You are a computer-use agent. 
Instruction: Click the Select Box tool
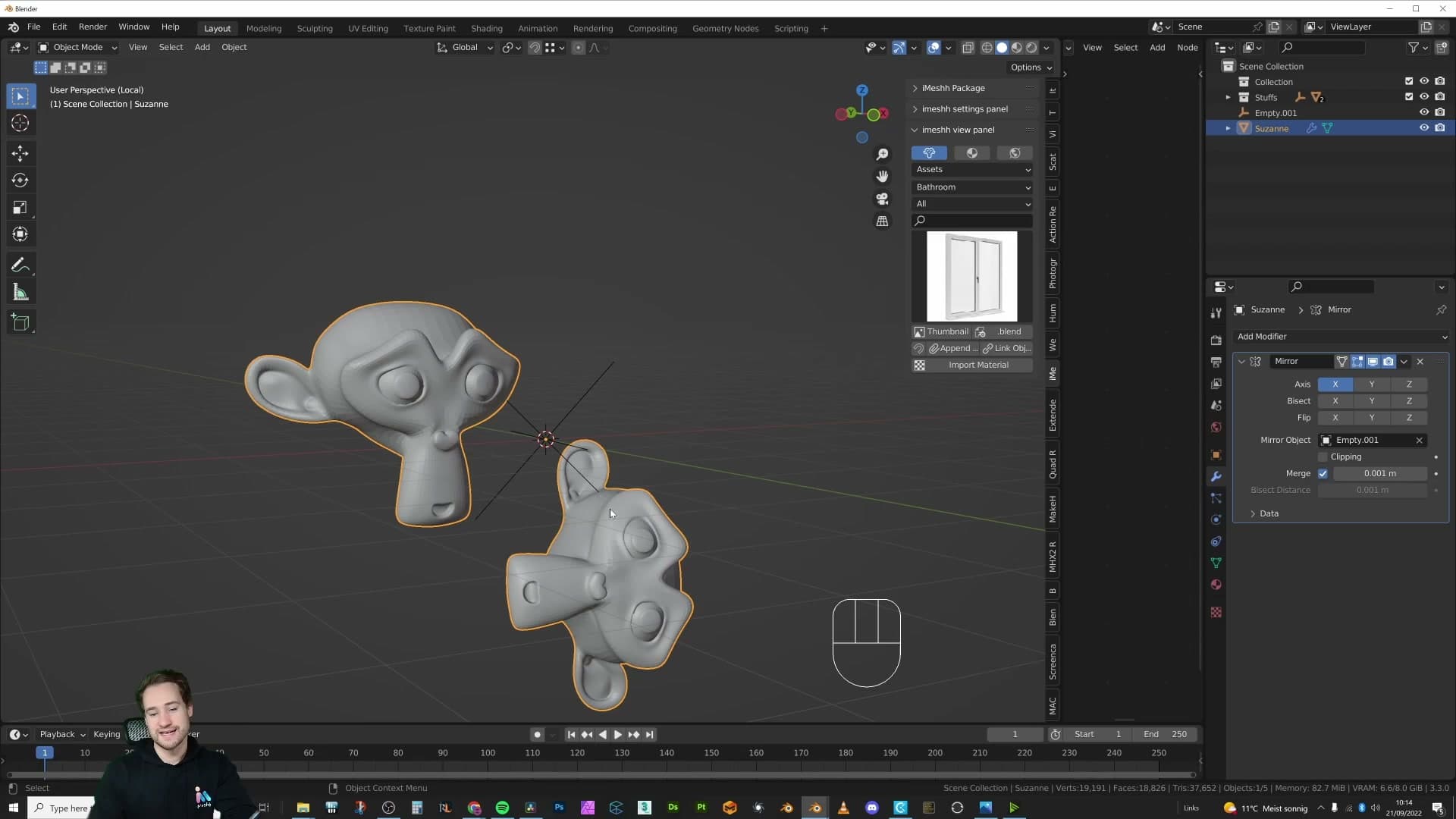[x=20, y=96]
